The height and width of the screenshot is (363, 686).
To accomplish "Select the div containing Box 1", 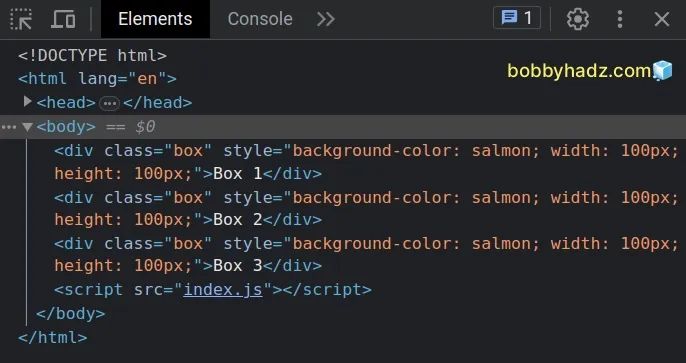I will click(x=367, y=162).
